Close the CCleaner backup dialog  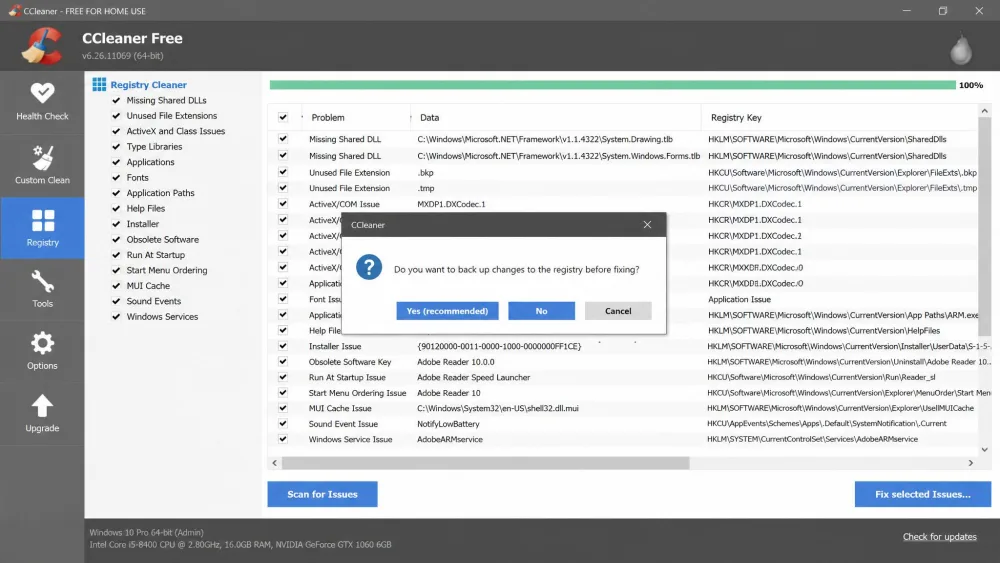647,224
